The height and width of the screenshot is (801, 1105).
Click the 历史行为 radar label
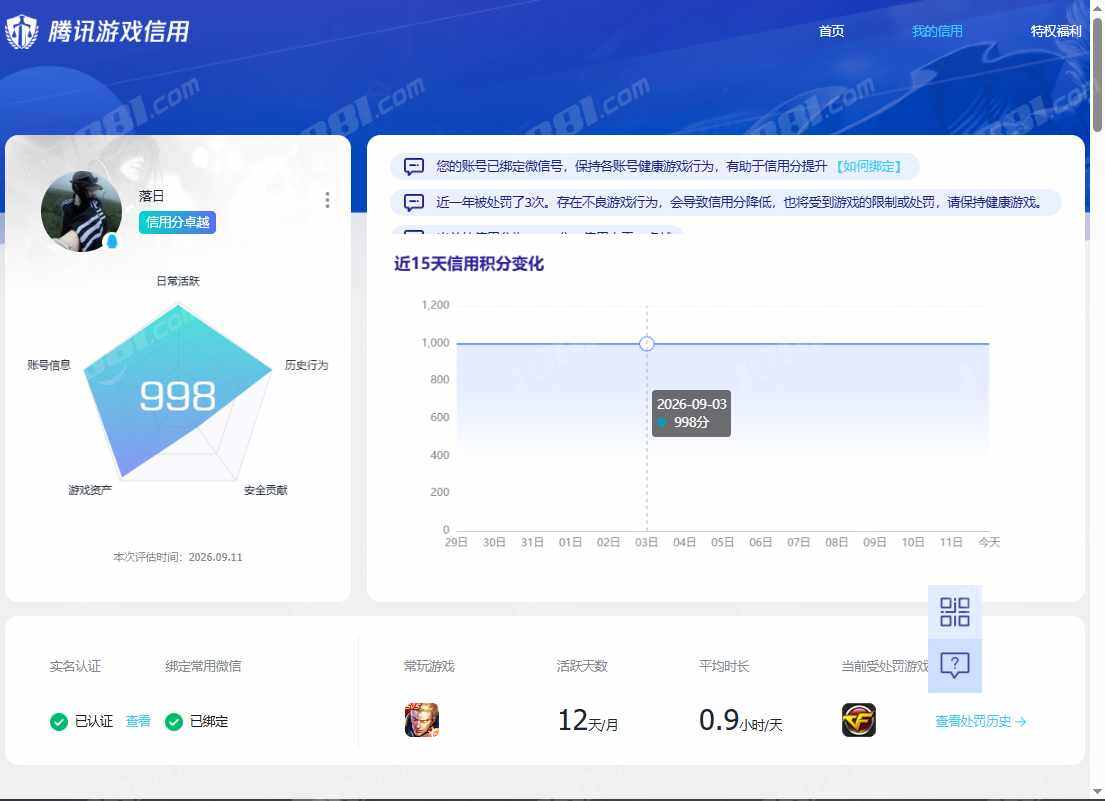[x=306, y=365]
